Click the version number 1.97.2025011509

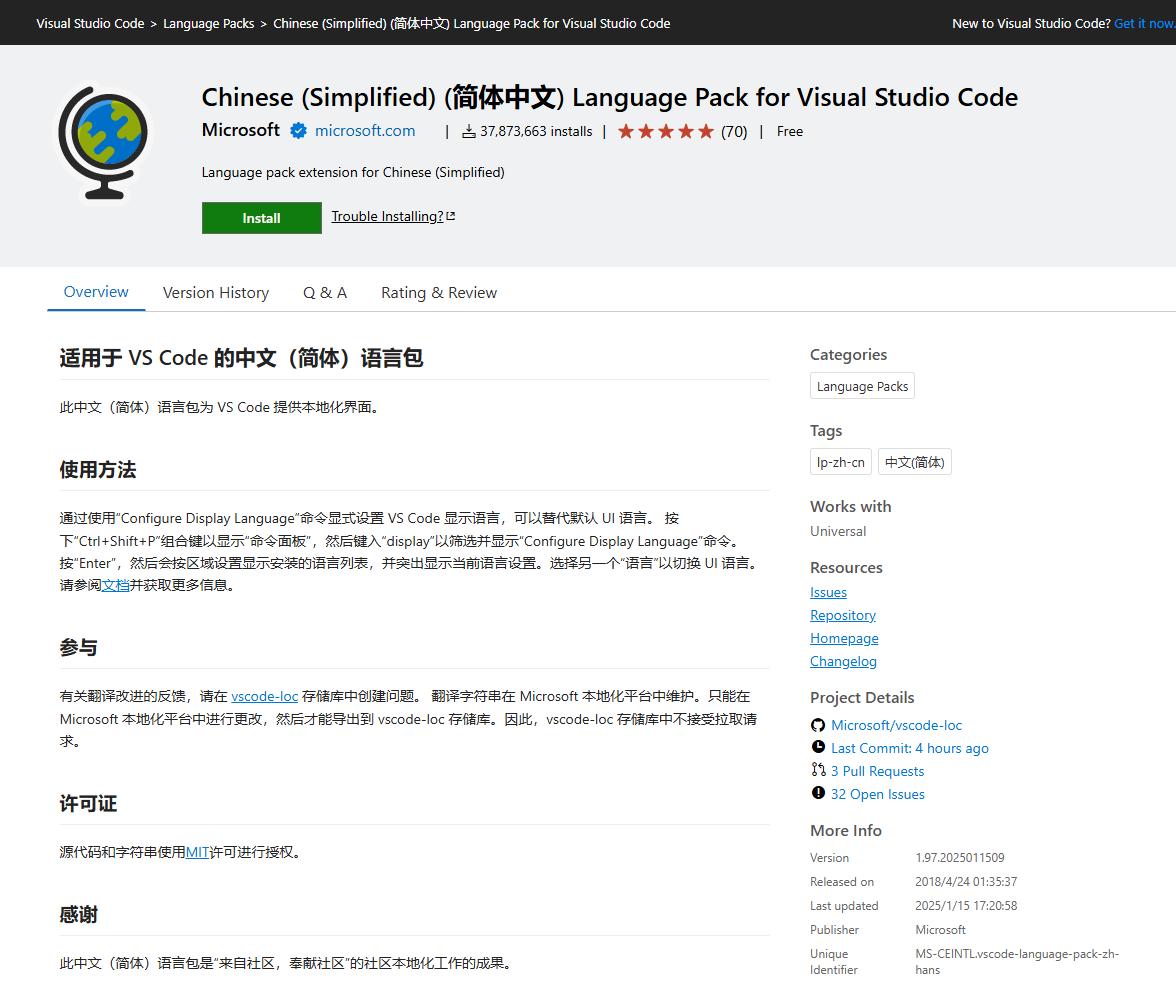(959, 857)
